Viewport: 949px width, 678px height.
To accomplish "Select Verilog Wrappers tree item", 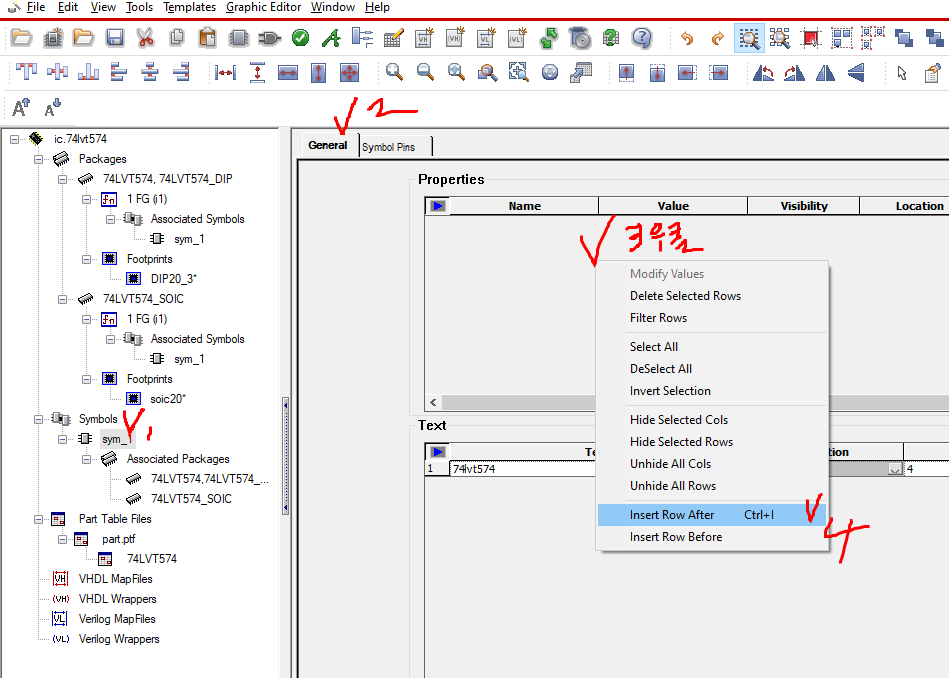I will pos(119,639).
